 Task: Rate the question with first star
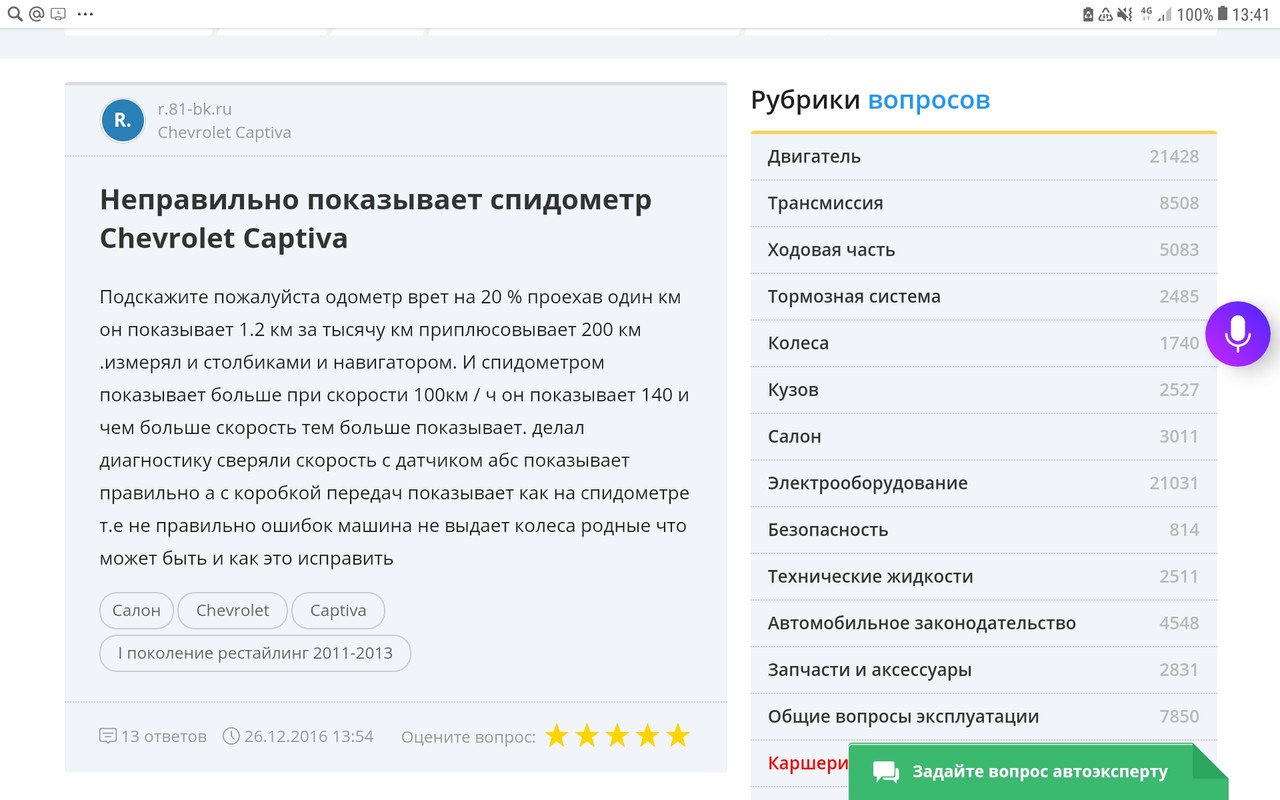click(556, 736)
